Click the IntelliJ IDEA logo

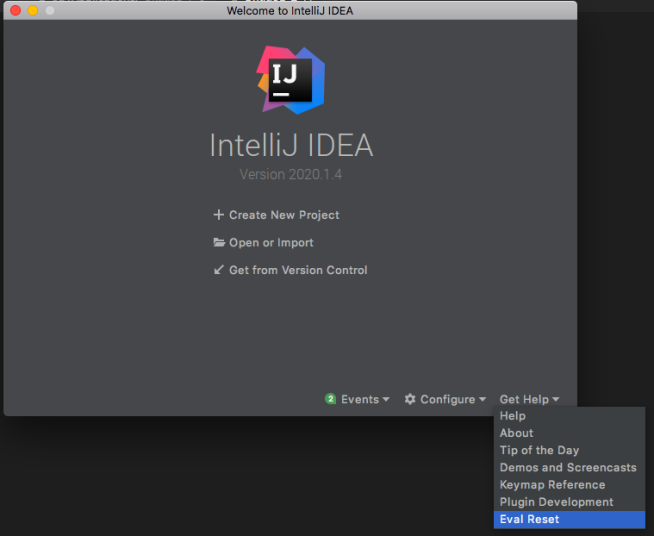click(x=291, y=80)
